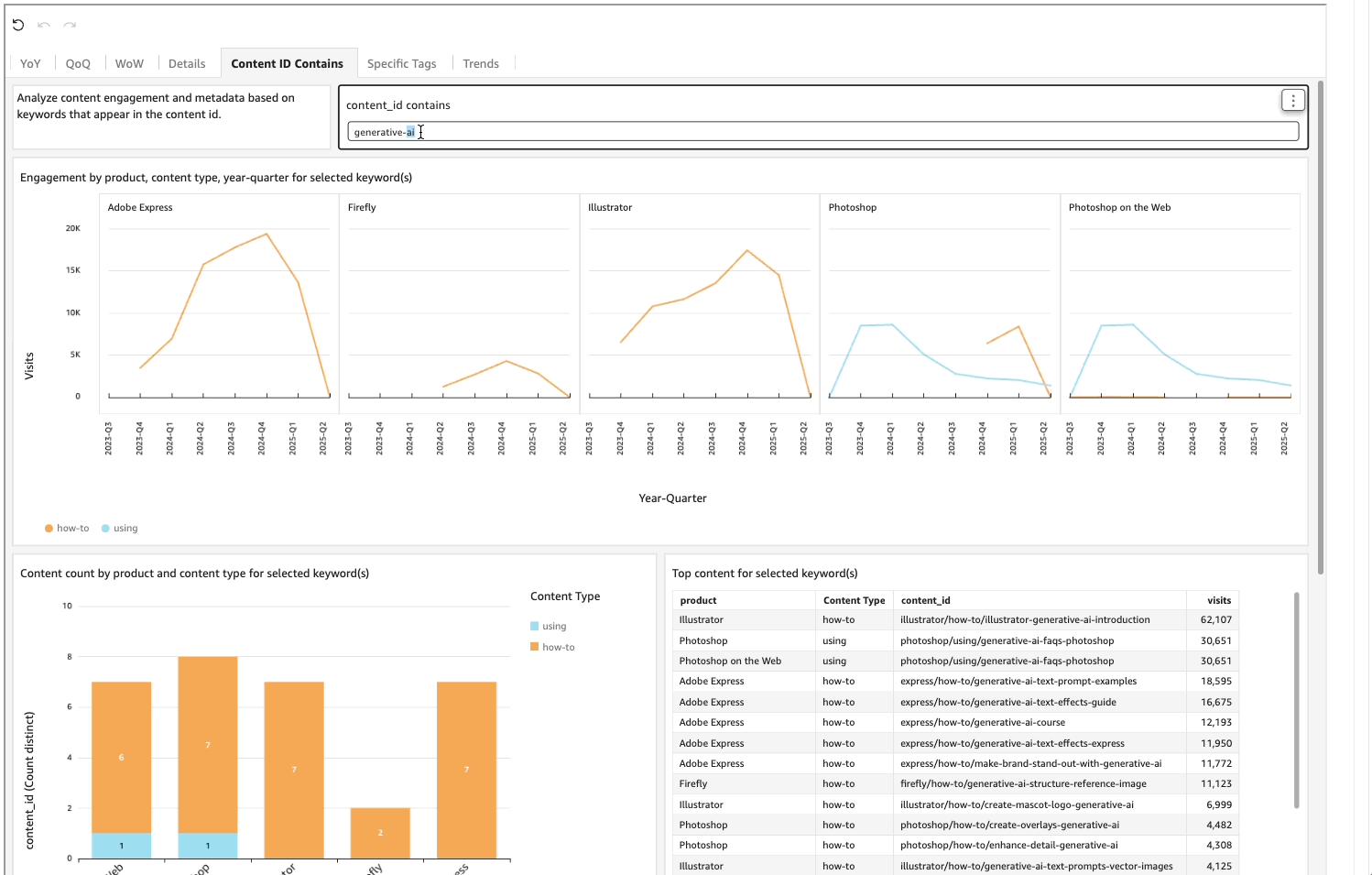Click the orange bar segment labeled 6

point(122,757)
